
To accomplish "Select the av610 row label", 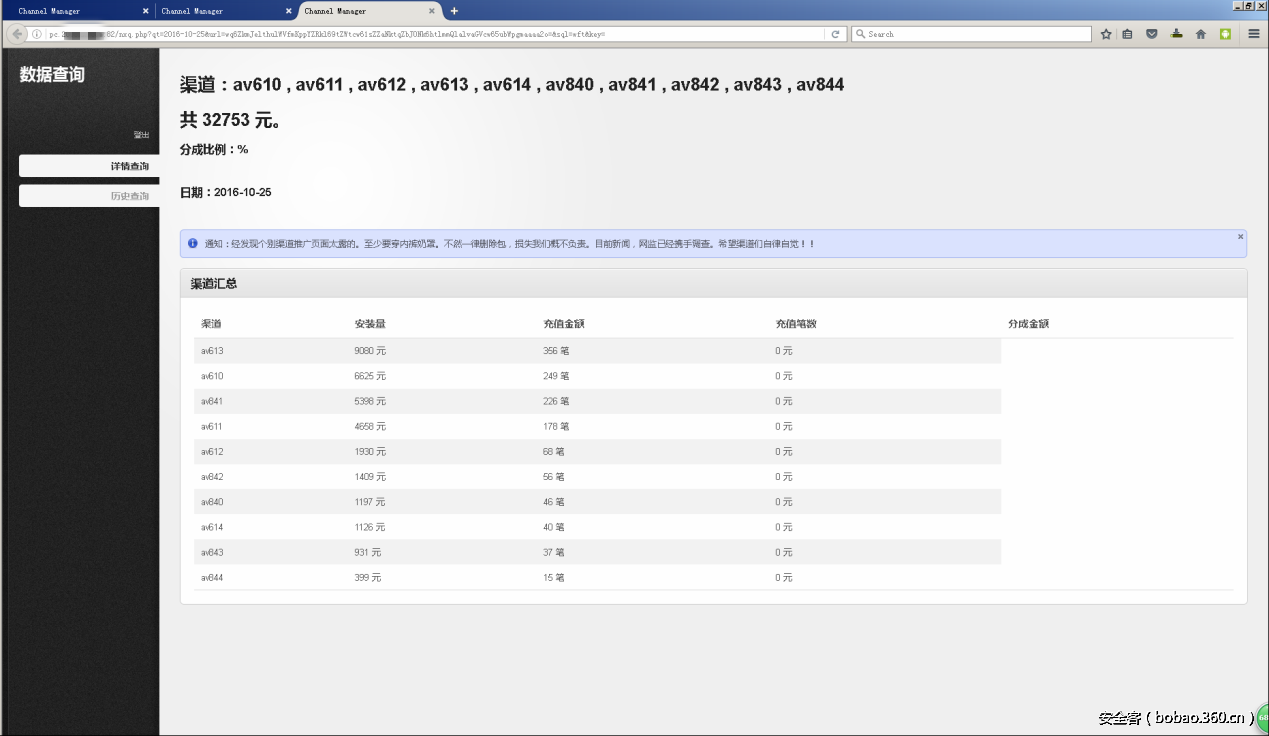I will [x=212, y=376].
